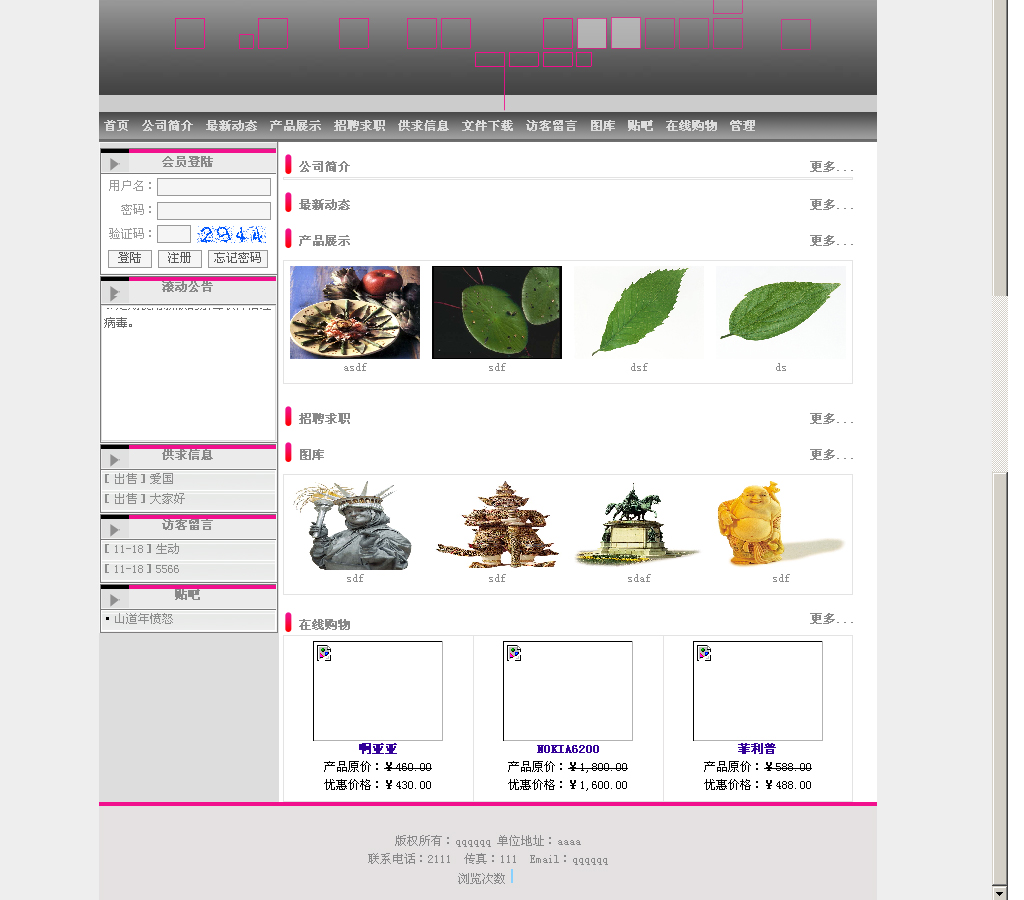Screen dimensions: 1024x900
Task: View the food plate product image
Action: (355, 312)
